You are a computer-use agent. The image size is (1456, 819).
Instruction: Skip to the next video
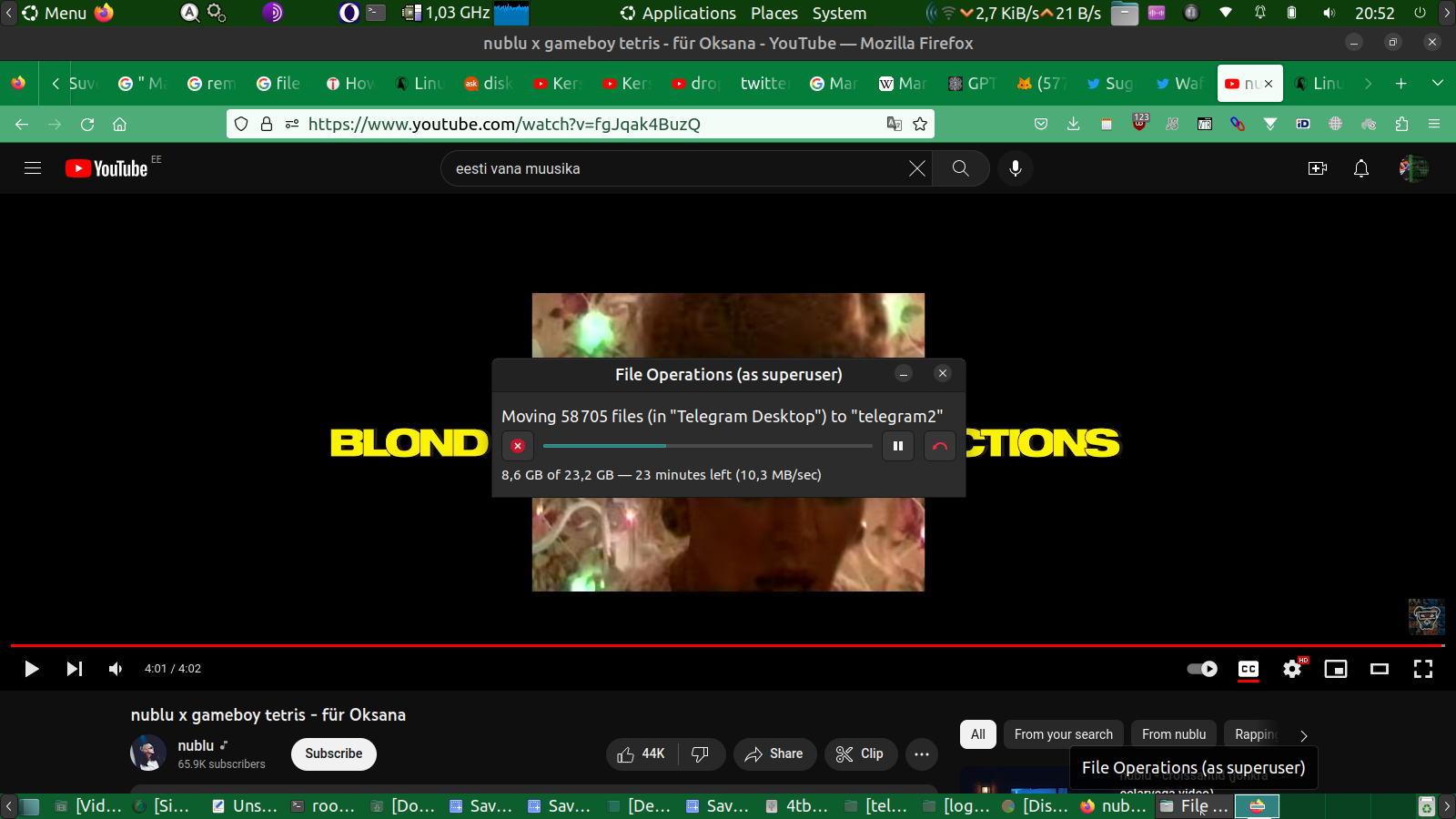tap(75, 669)
